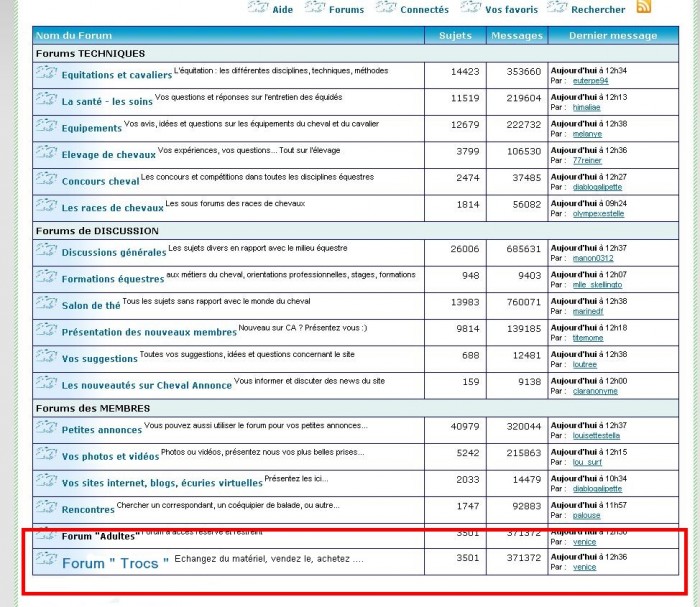Click horse icon beside Equitations et cavaliers

(46, 72)
